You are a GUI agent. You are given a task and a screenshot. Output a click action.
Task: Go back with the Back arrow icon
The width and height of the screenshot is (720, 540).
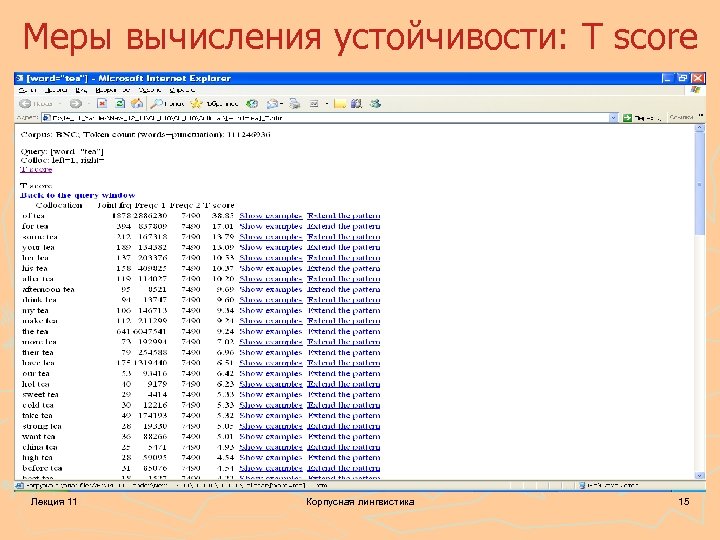(x=25, y=104)
